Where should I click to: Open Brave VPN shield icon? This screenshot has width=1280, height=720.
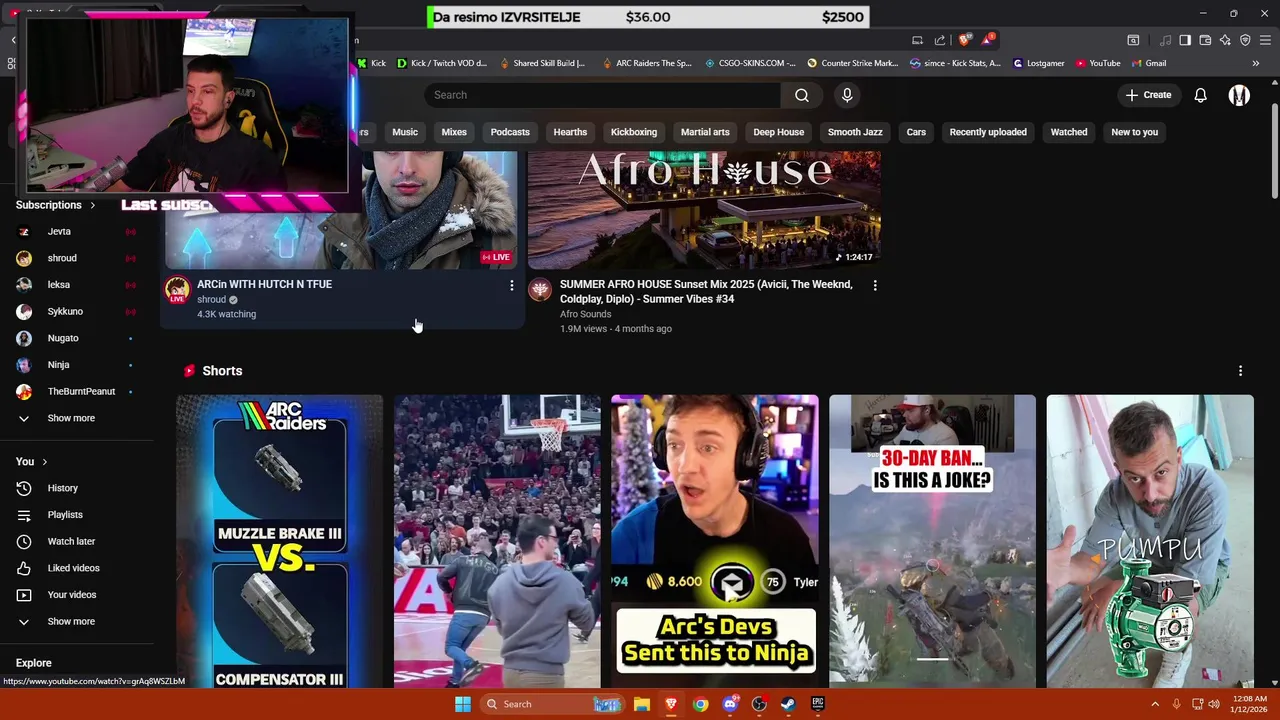1245,40
